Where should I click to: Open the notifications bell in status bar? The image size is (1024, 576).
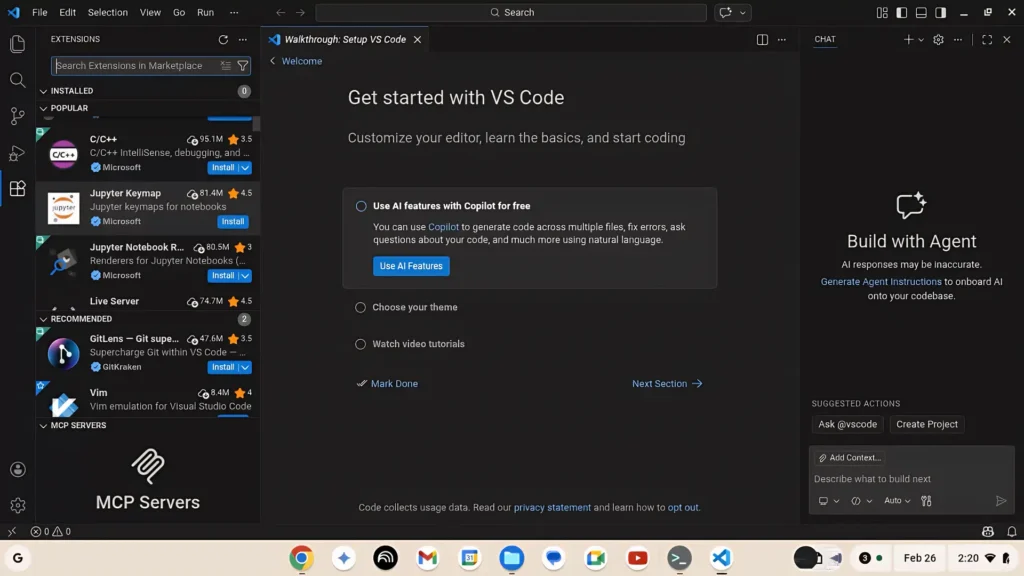pos(1012,532)
